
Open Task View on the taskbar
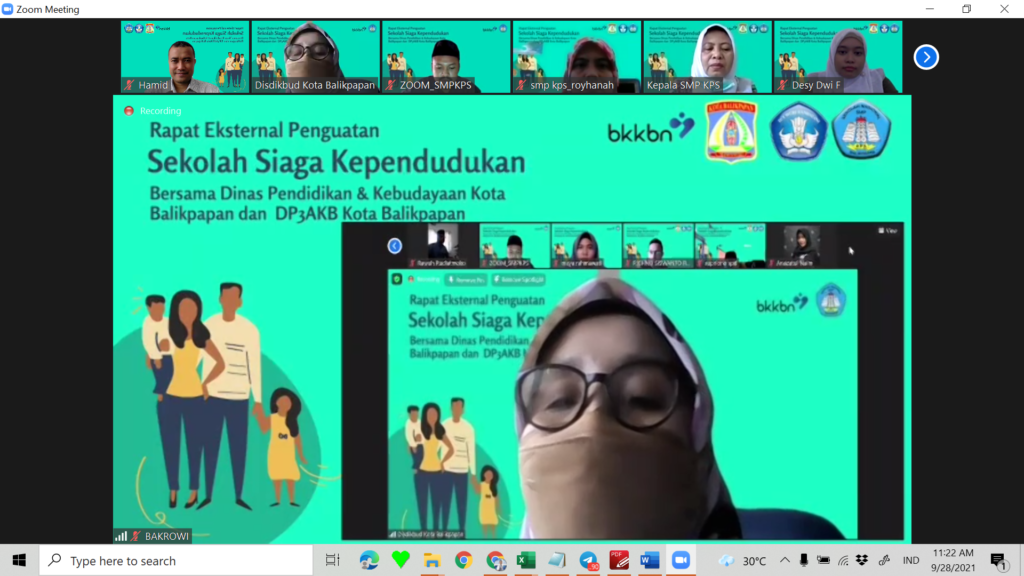pos(332,560)
